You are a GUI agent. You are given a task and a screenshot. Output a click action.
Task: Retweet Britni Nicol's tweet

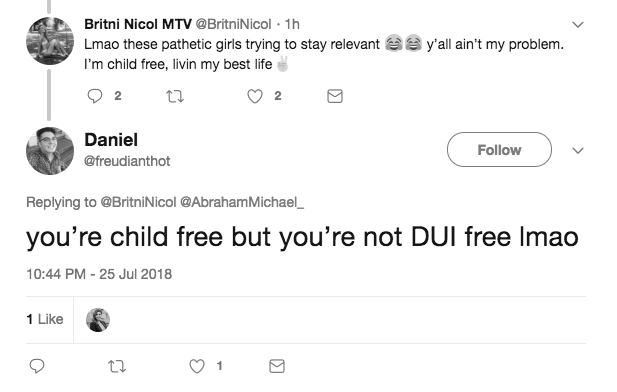[x=175, y=96]
